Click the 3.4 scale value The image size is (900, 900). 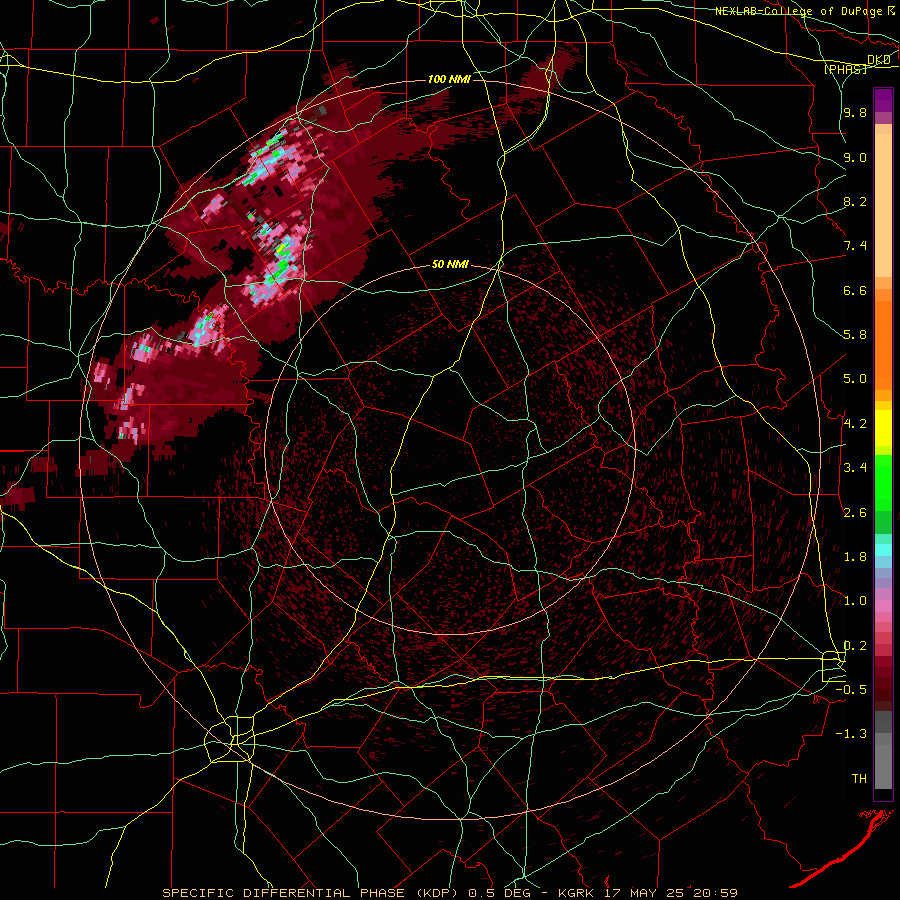(x=855, y=468)
